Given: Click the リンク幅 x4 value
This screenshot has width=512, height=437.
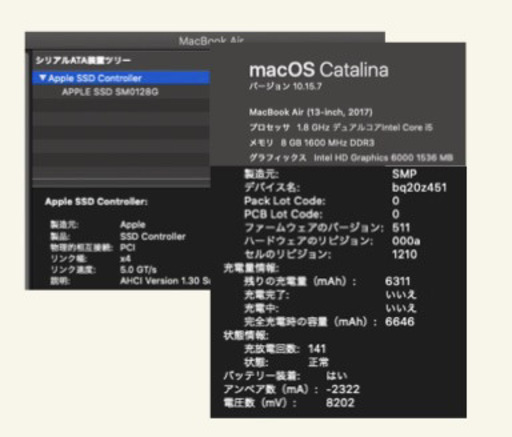Looking at the screenshot, I should [125, 259].
